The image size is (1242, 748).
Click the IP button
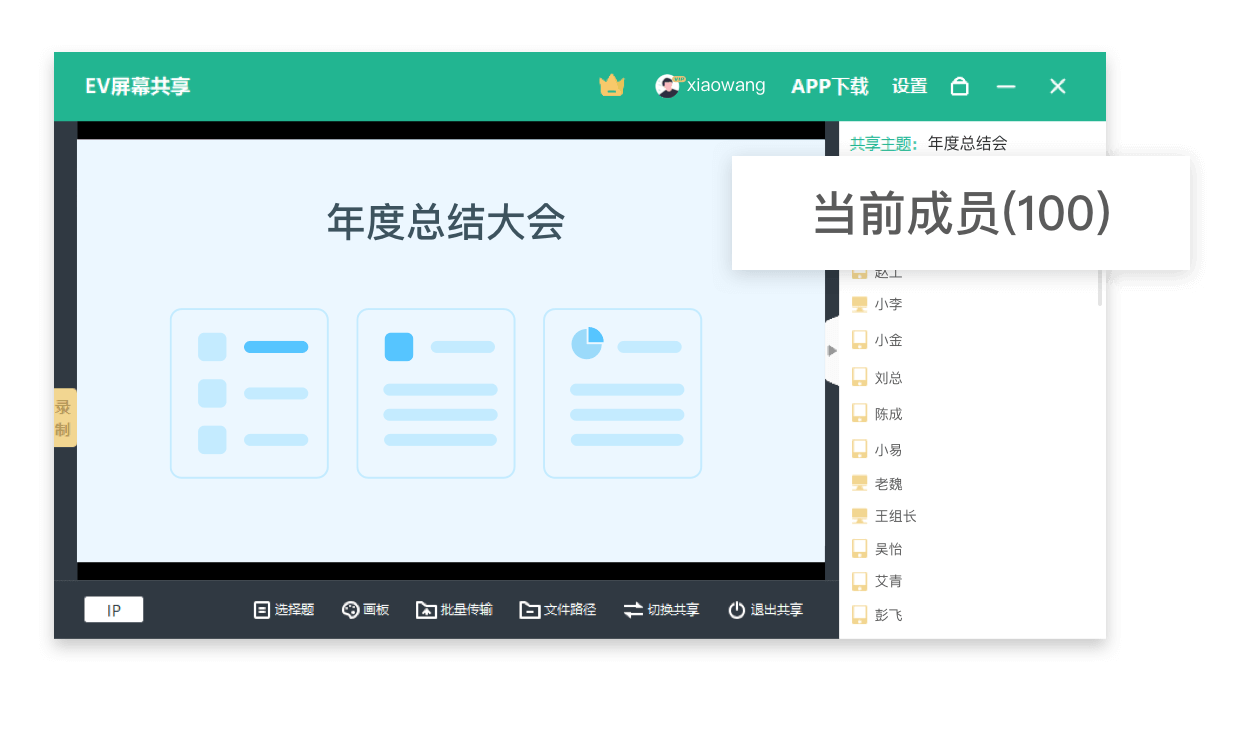(114, 610)
